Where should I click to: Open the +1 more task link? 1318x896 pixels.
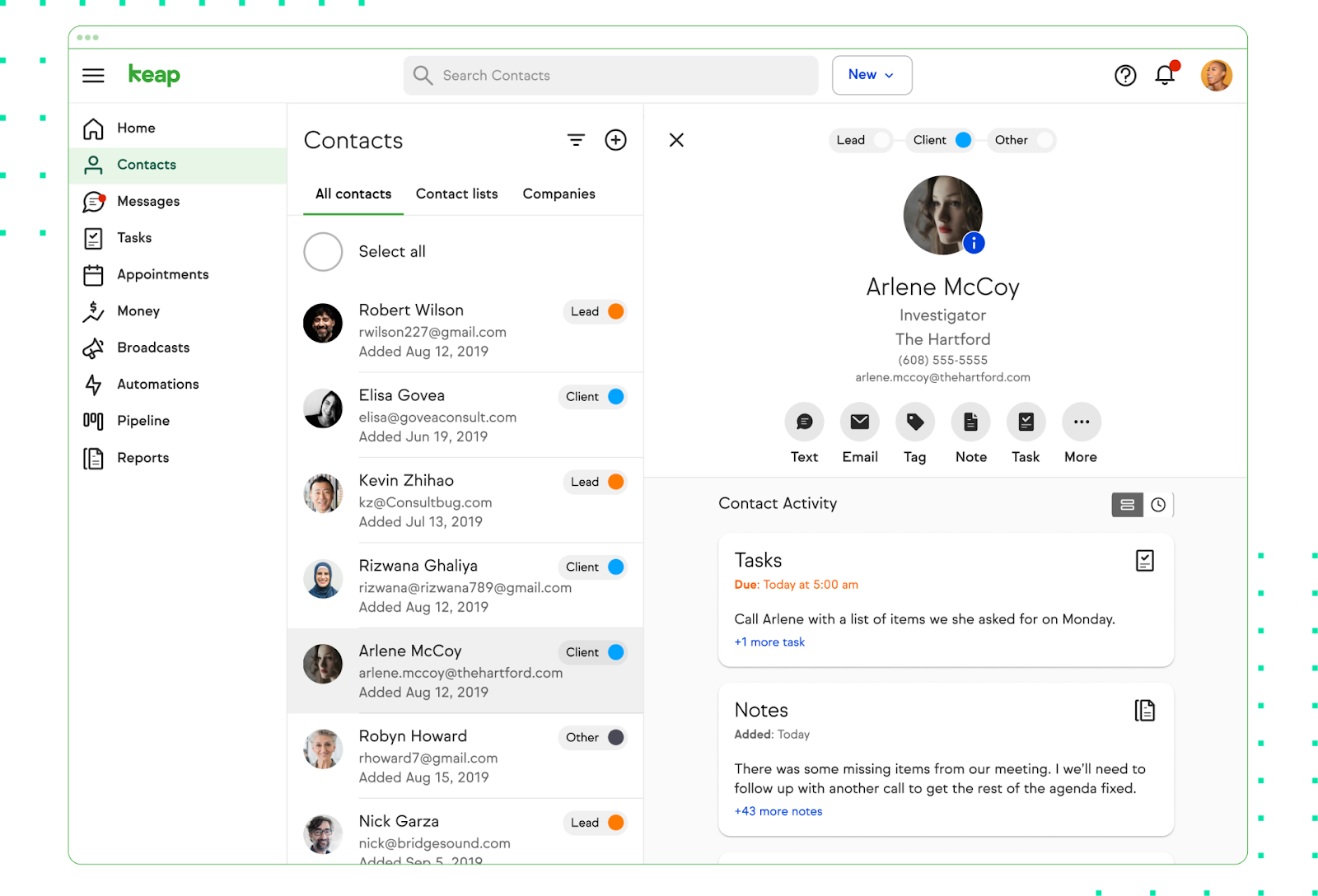pos(769,642)
